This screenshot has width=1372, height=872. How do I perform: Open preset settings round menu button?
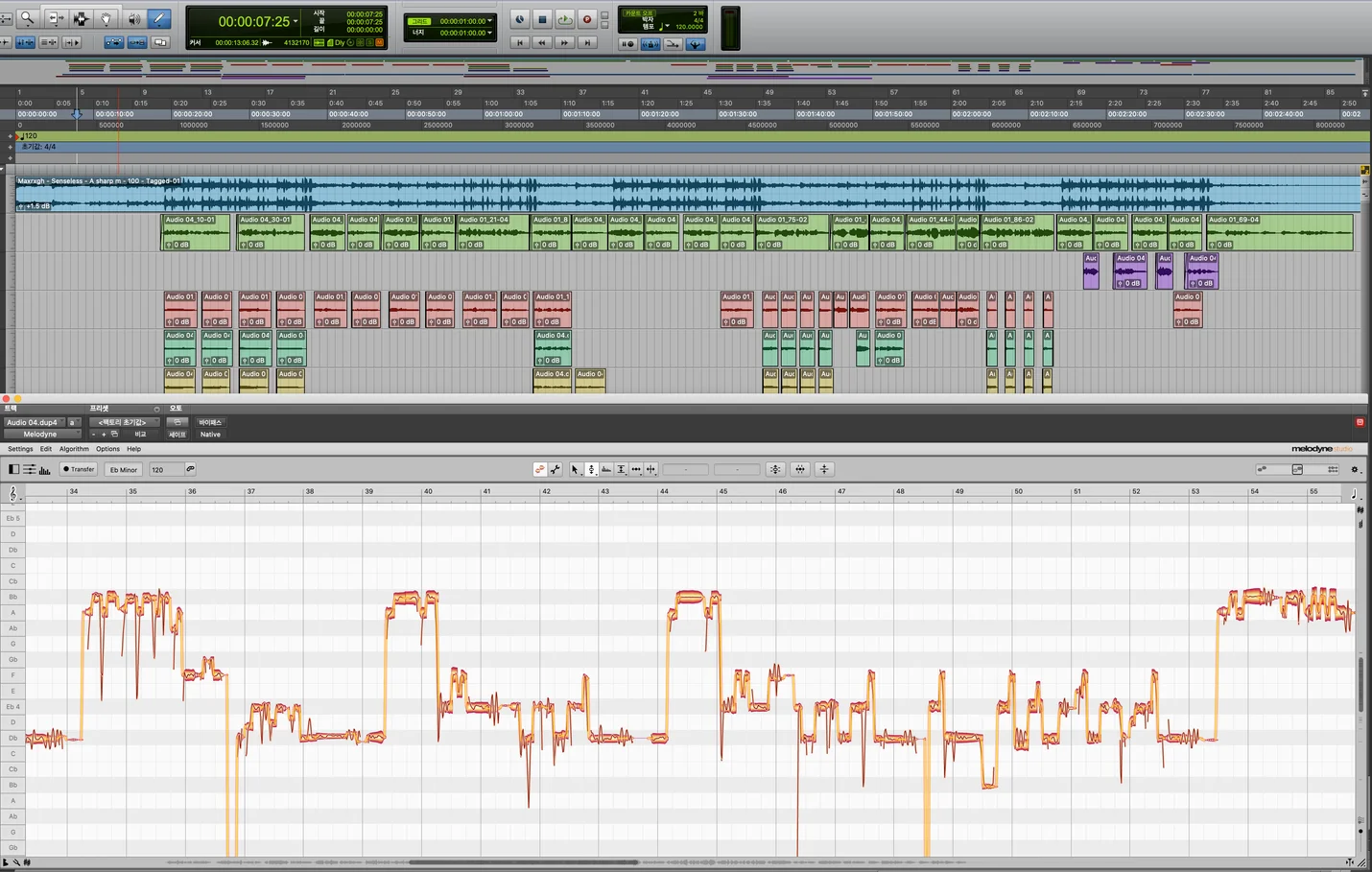coord(156,409)
